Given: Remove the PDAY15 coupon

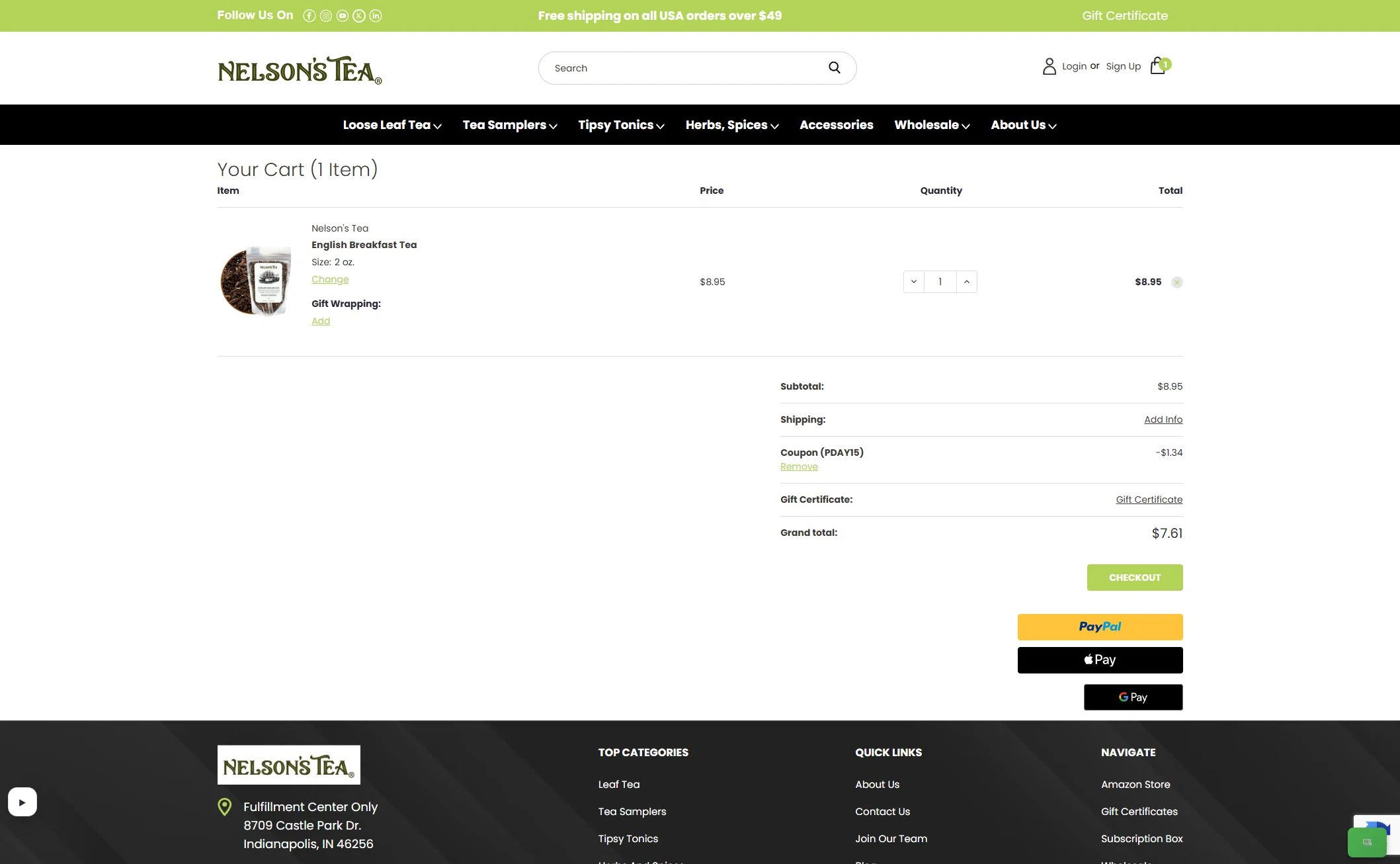Looking at the screenshot, I should pos(799,466).
